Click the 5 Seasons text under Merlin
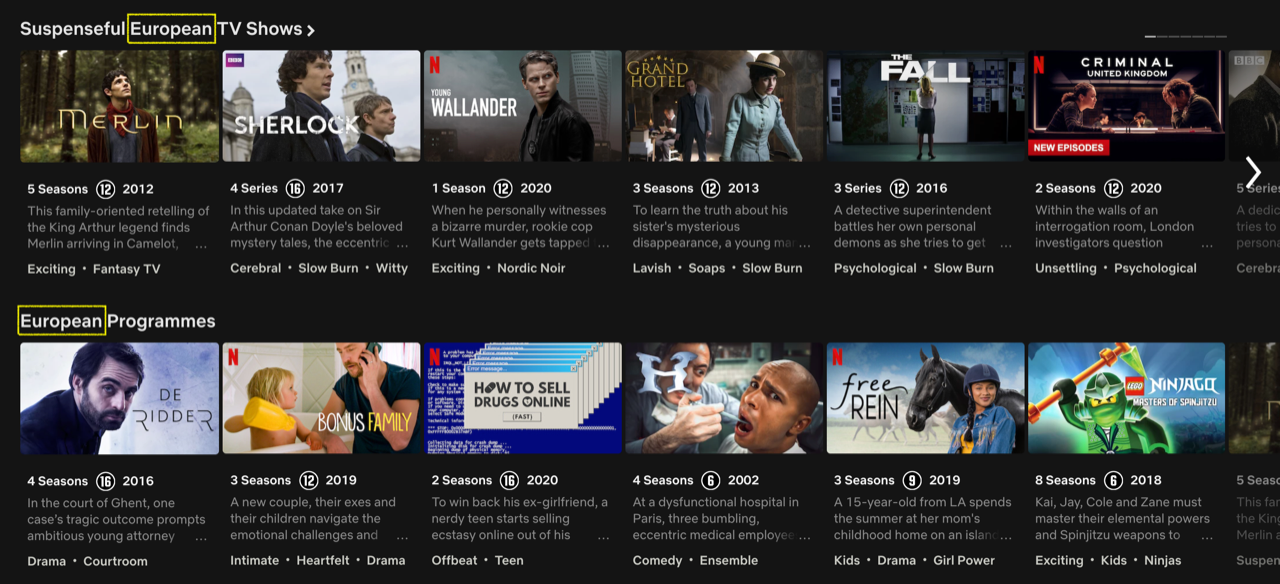This screenshot has height=584, width=1280. tap(58, 189)
